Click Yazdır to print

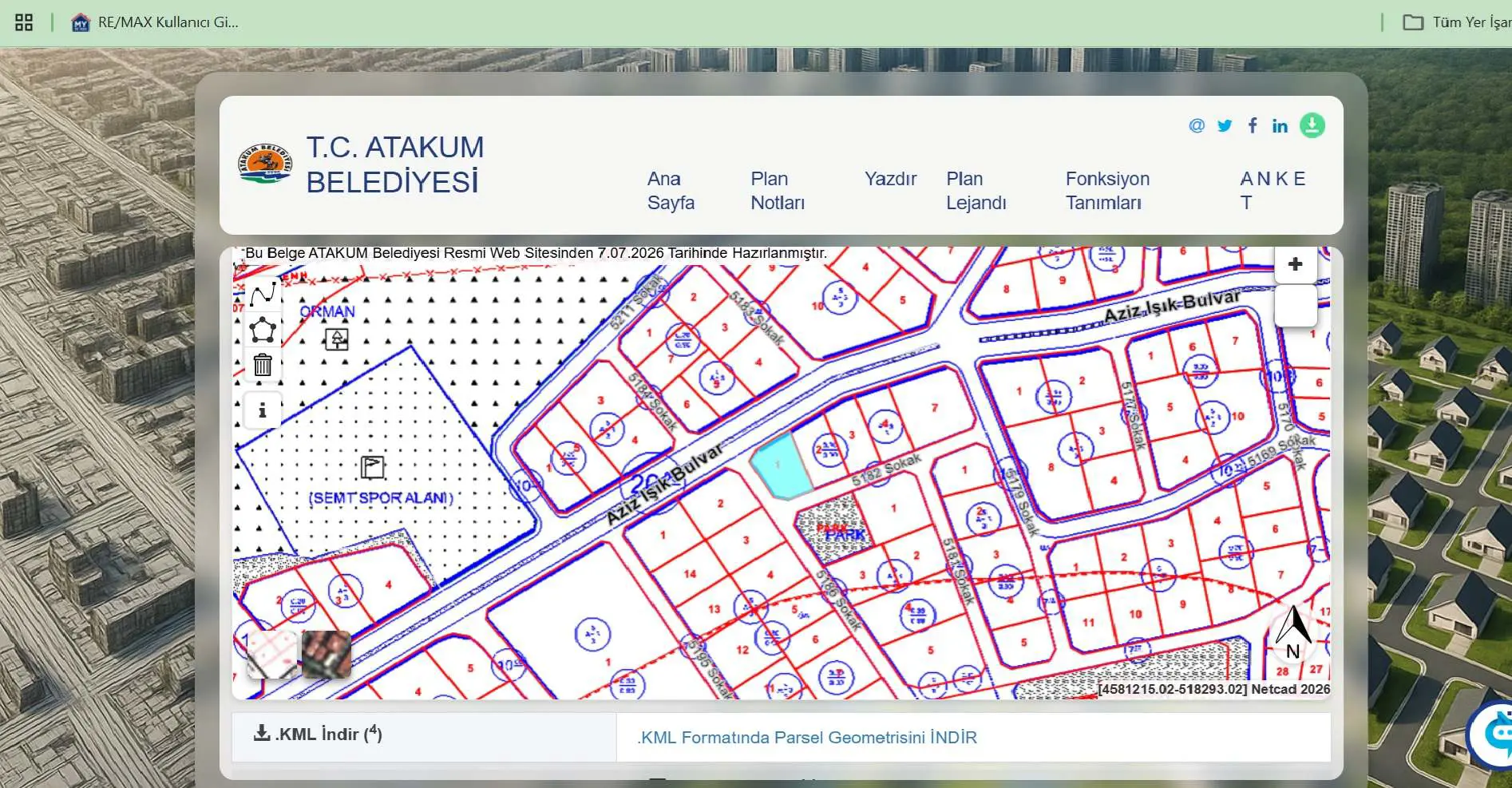point(890,179)
